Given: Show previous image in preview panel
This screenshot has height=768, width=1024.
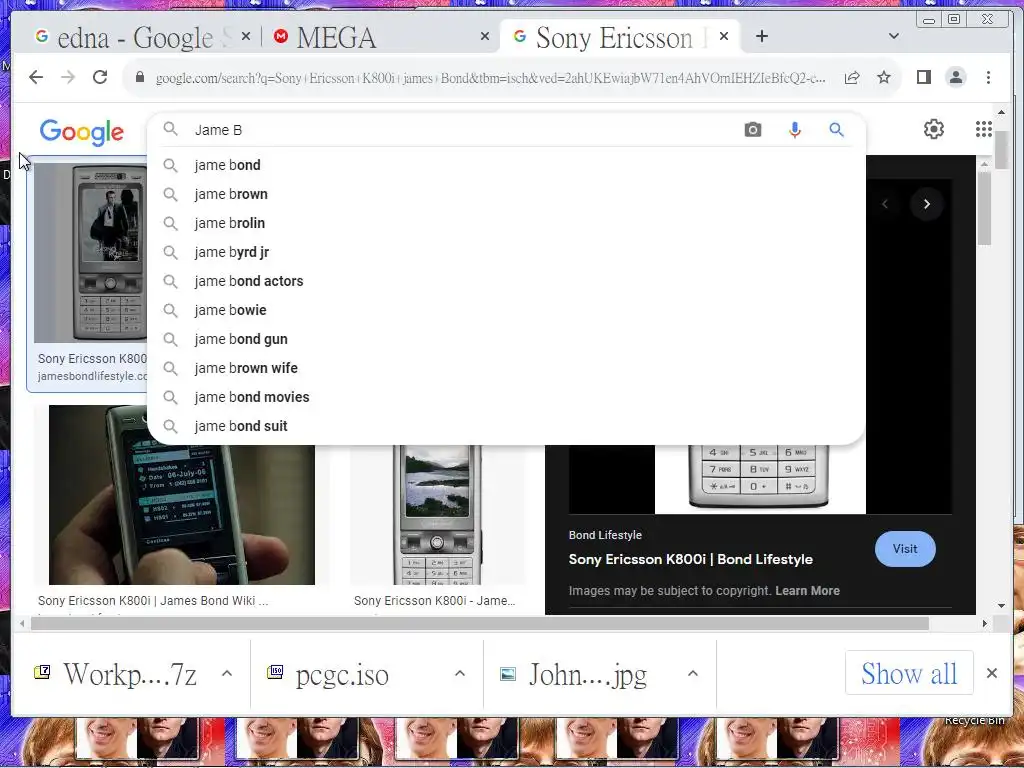Looking at the screenshot, I should [884, 204].
